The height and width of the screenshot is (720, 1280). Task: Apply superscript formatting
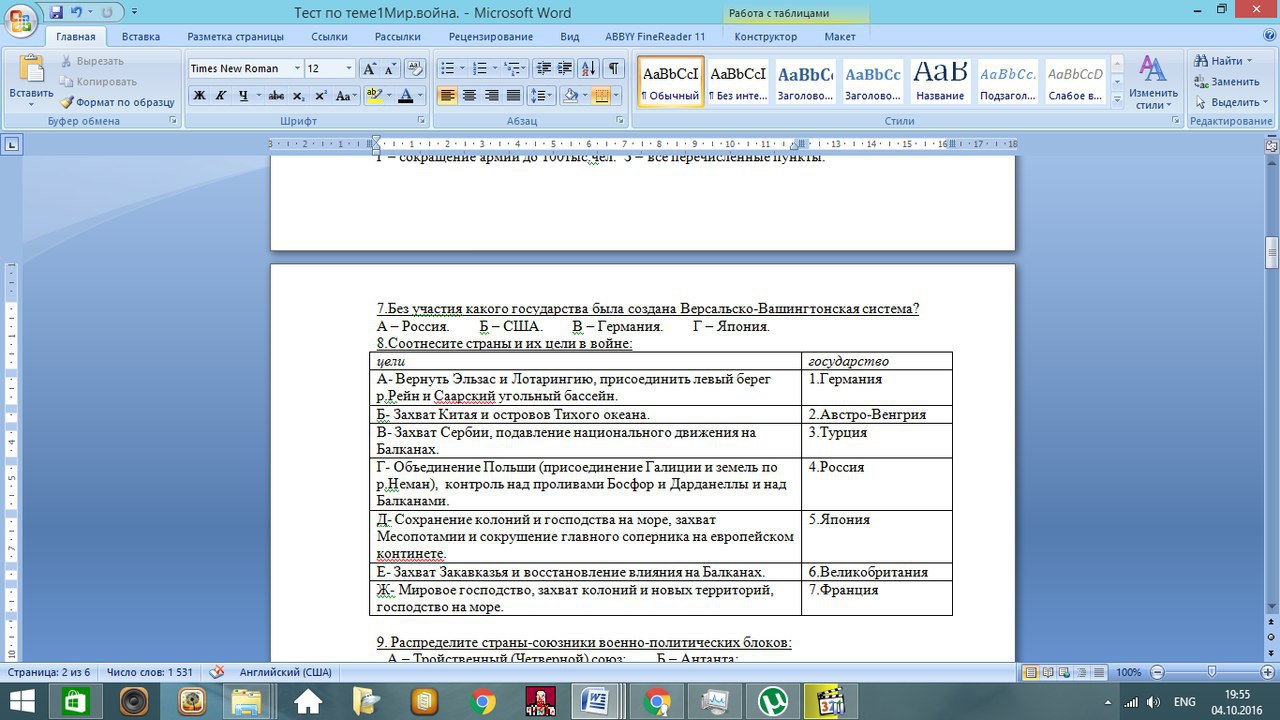pyautogui.click(x=321, y=96)
